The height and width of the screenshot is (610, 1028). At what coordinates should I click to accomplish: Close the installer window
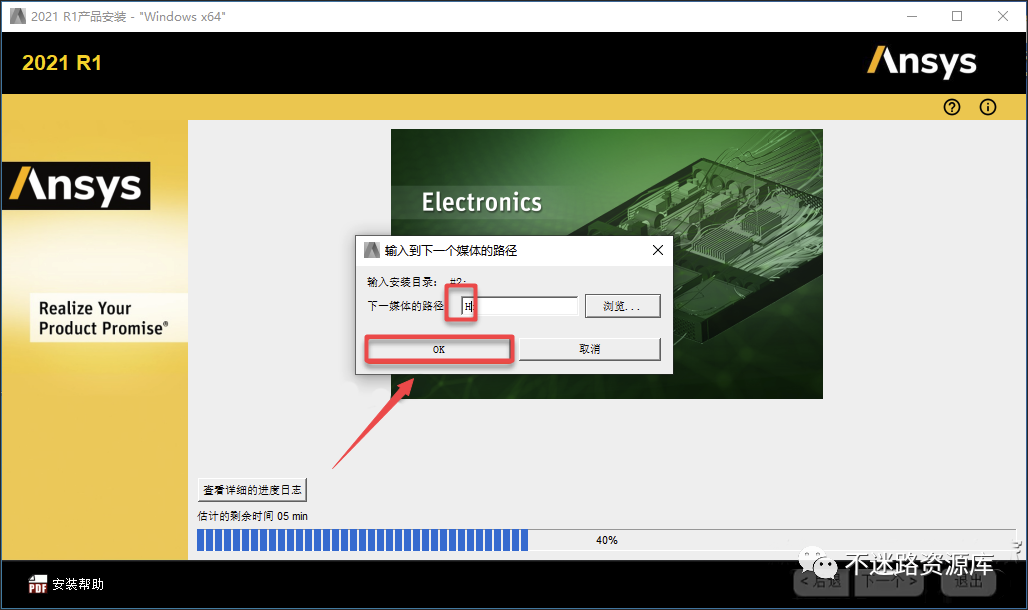(x=1003, y=16)
